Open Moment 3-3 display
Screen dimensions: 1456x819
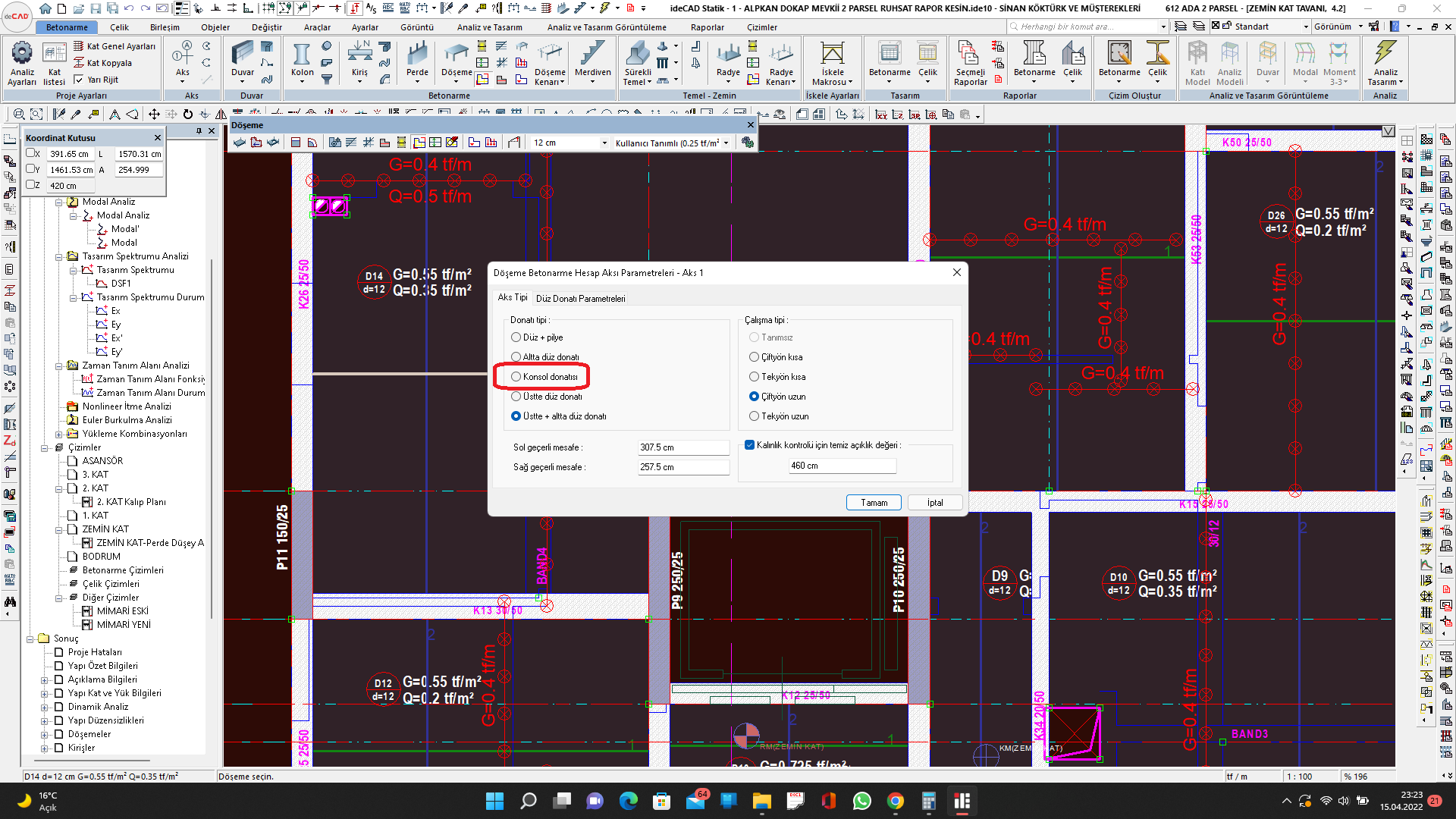point(1339,62)
